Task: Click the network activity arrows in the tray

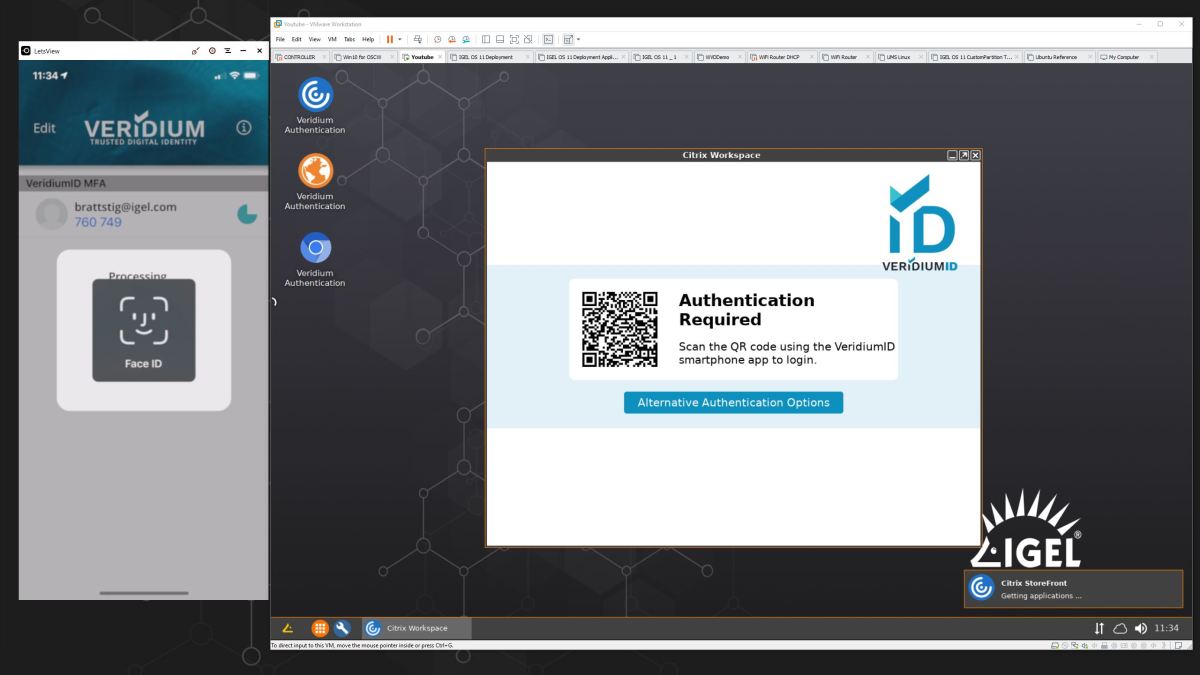Action: coord(1098,628)
